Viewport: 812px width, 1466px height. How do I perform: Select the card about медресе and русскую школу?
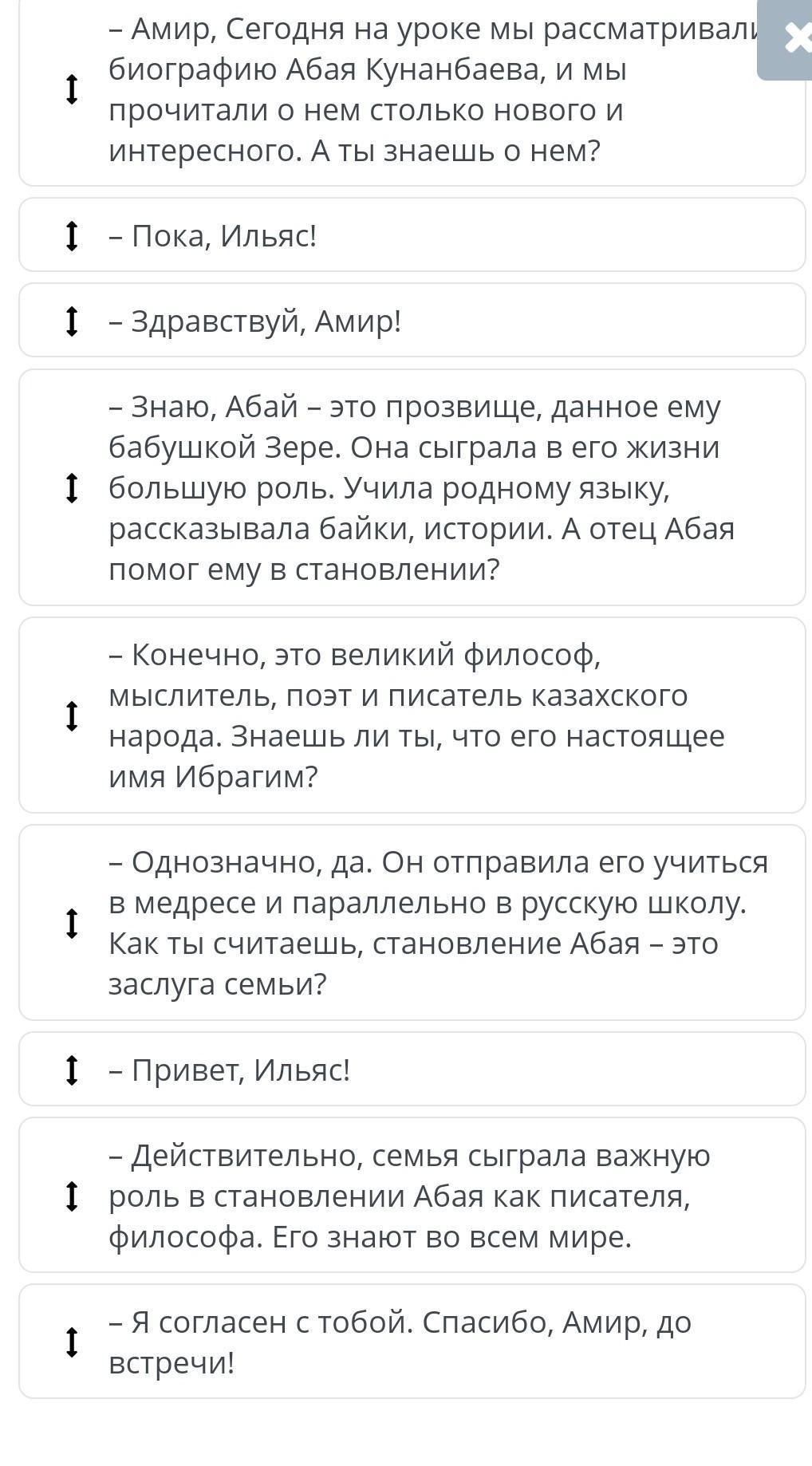tap(412, 923)
